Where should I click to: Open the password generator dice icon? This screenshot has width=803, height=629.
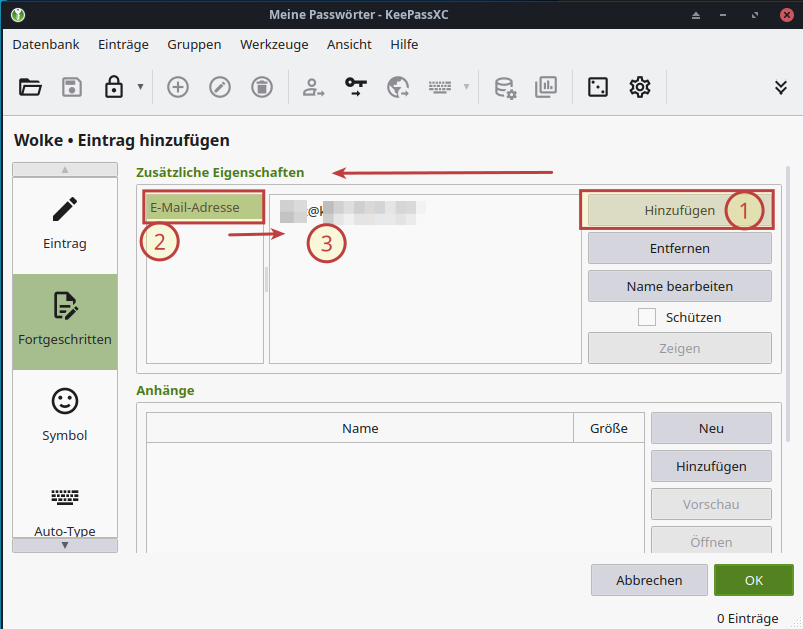click(x=597, y=87)
